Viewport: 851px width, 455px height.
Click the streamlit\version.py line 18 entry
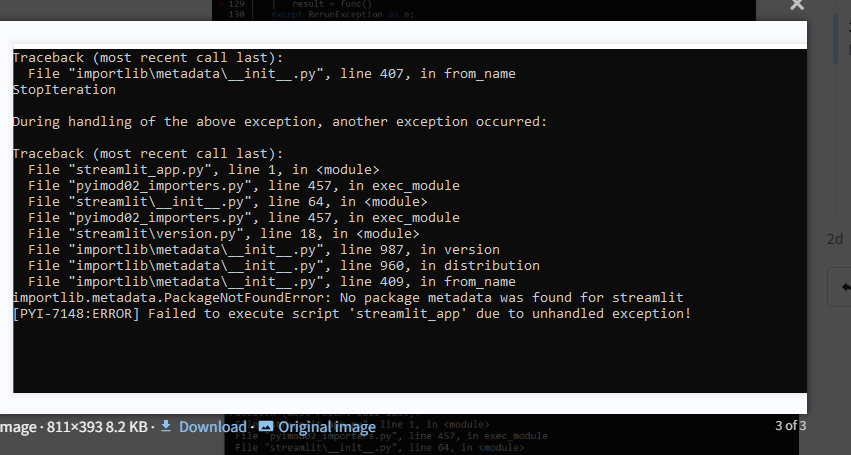224,233
